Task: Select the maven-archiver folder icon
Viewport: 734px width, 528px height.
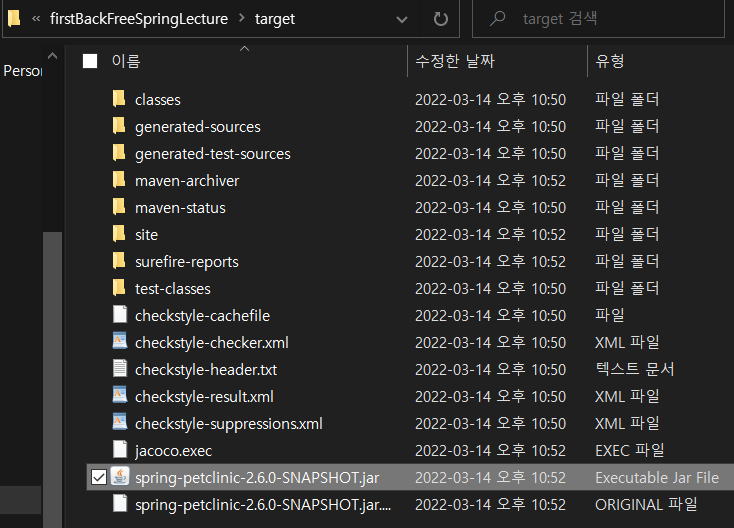Action: (119, 180)
